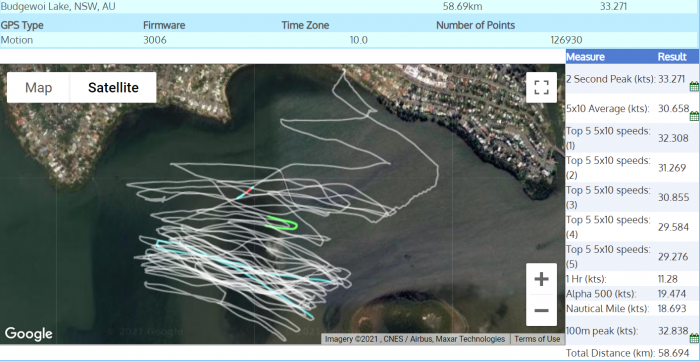Toggle fullscreen map view
This screenshot has width=700, height=362.
pos(541,87)
